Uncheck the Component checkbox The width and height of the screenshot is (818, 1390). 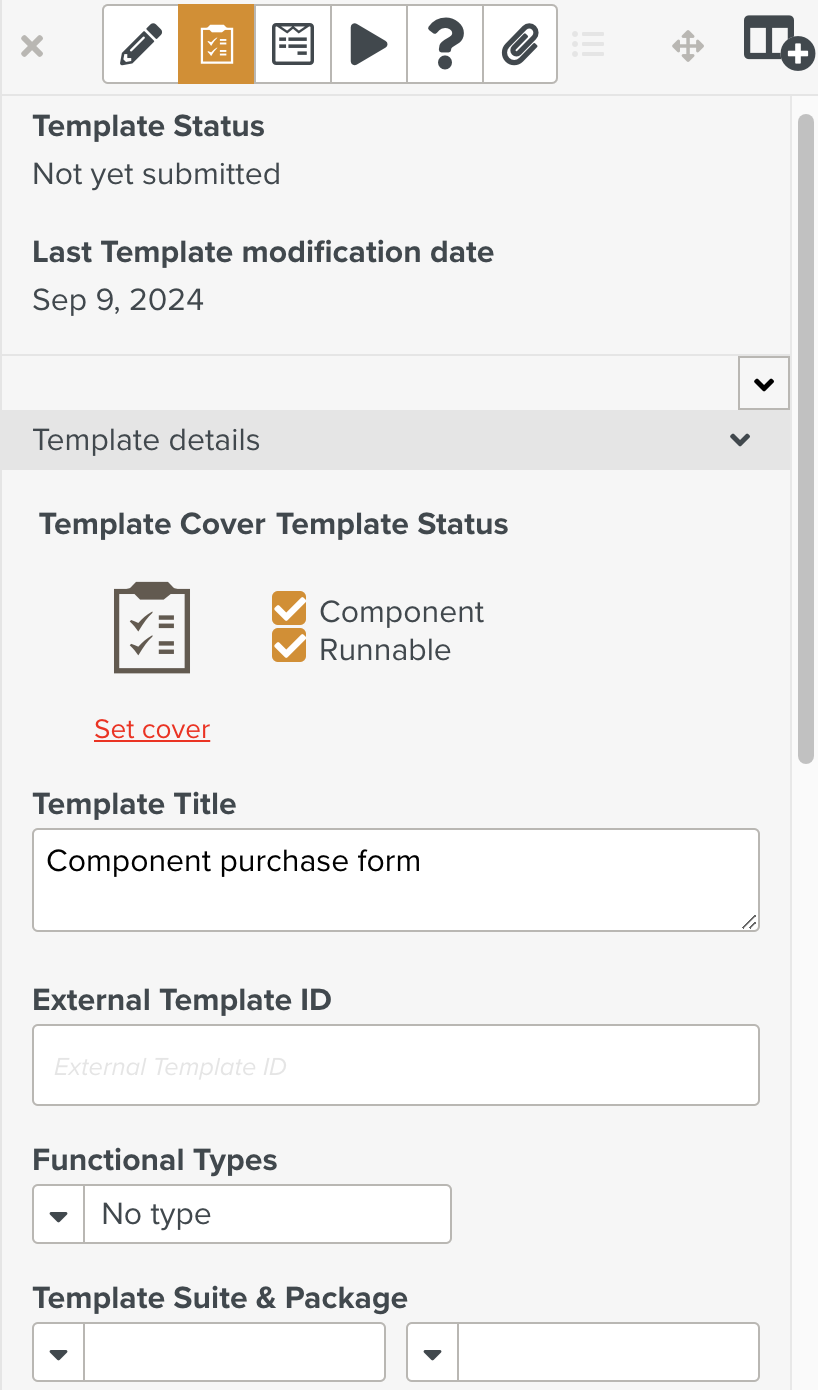(x=289, y=609)
